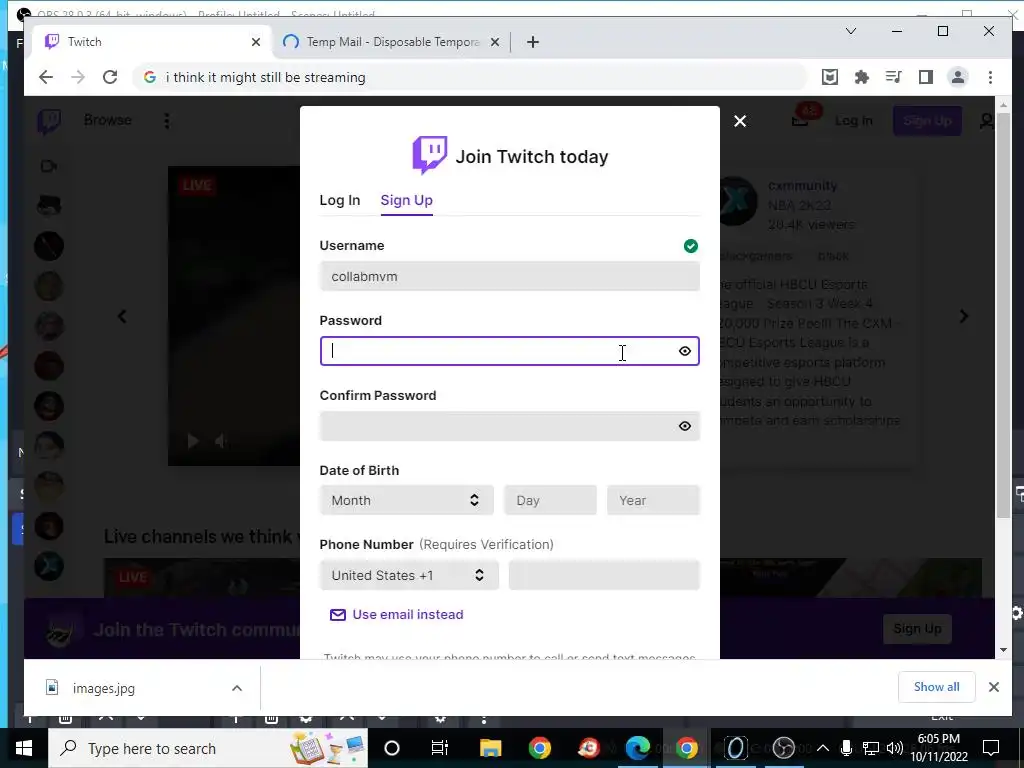This screenshot has width=1024, height=768.
Task: Go to next carousel stream arrow
Action: 964,317
